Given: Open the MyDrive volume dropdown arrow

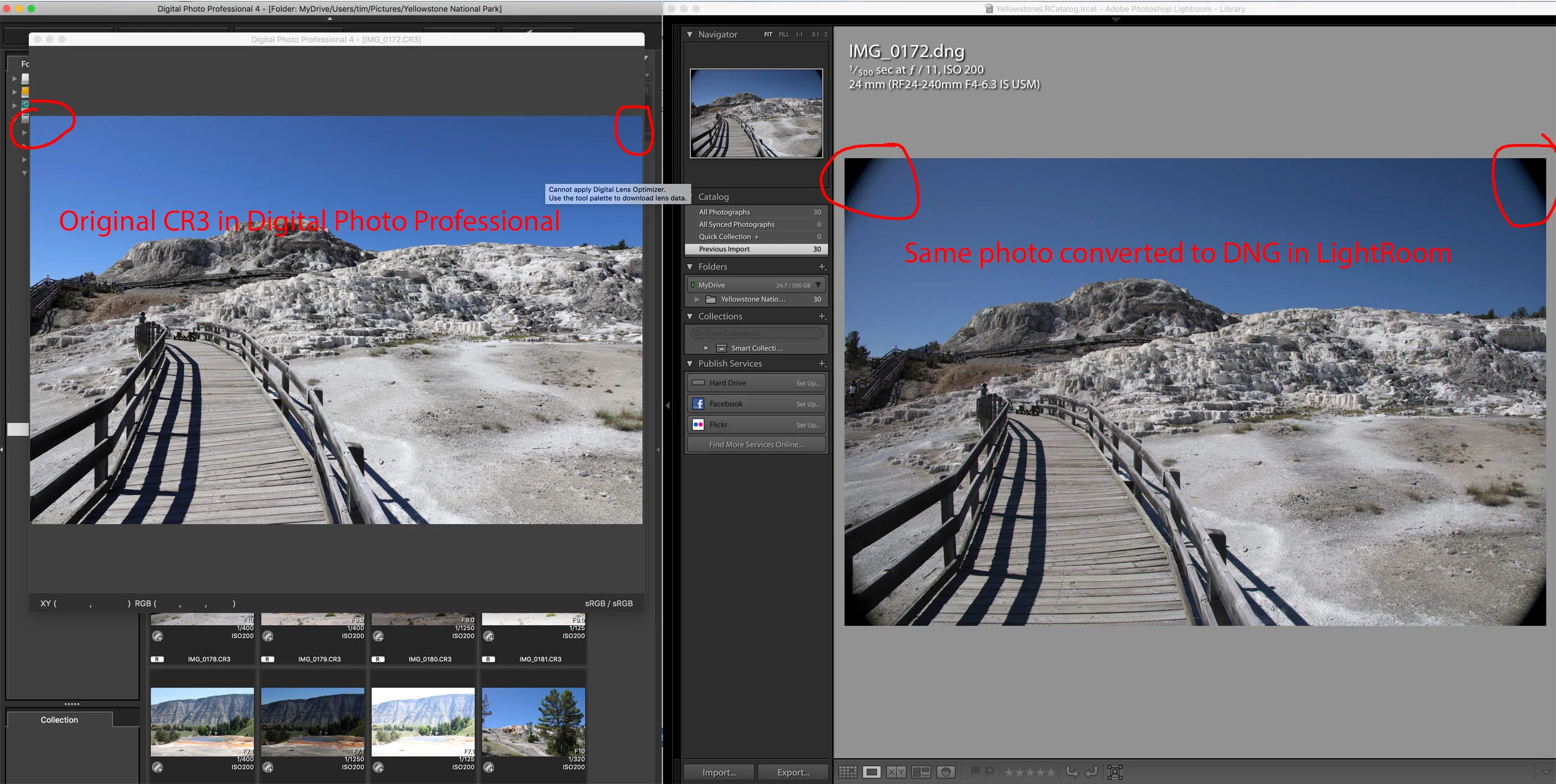Looking at the screenshot, I should coord(818,285).
